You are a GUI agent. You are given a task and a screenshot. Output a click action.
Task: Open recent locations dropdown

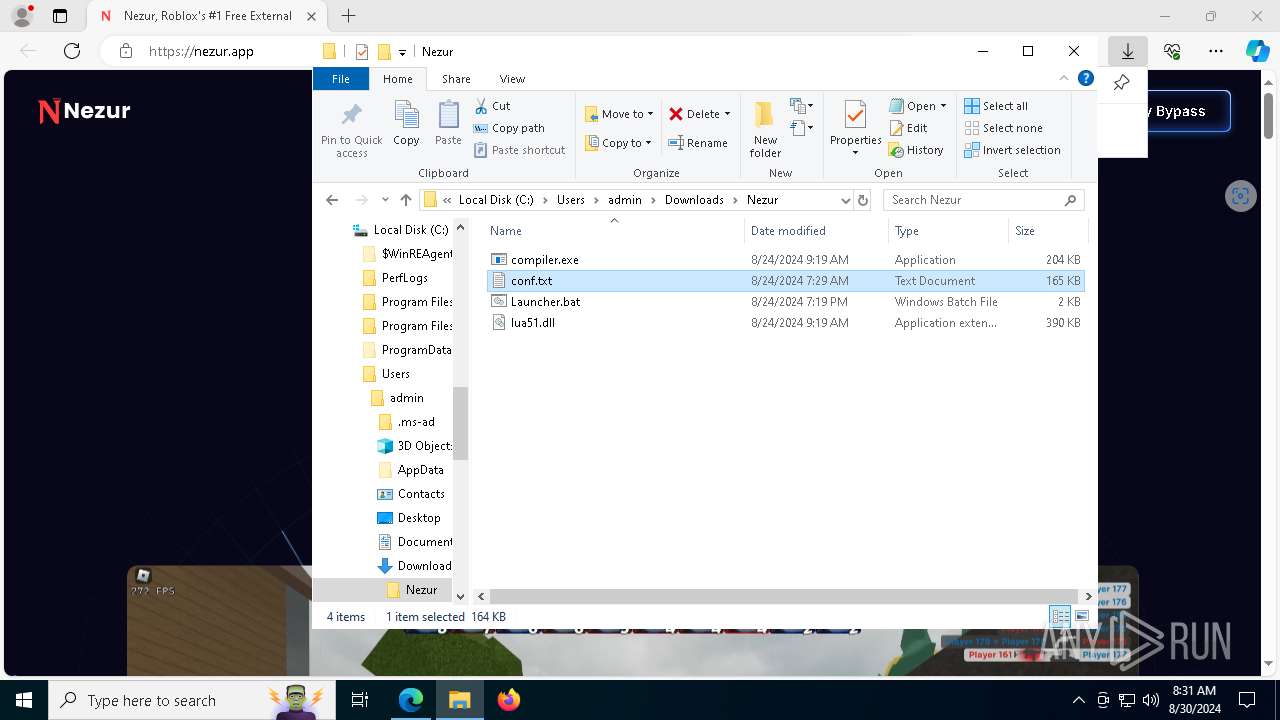tap(385, 200)
